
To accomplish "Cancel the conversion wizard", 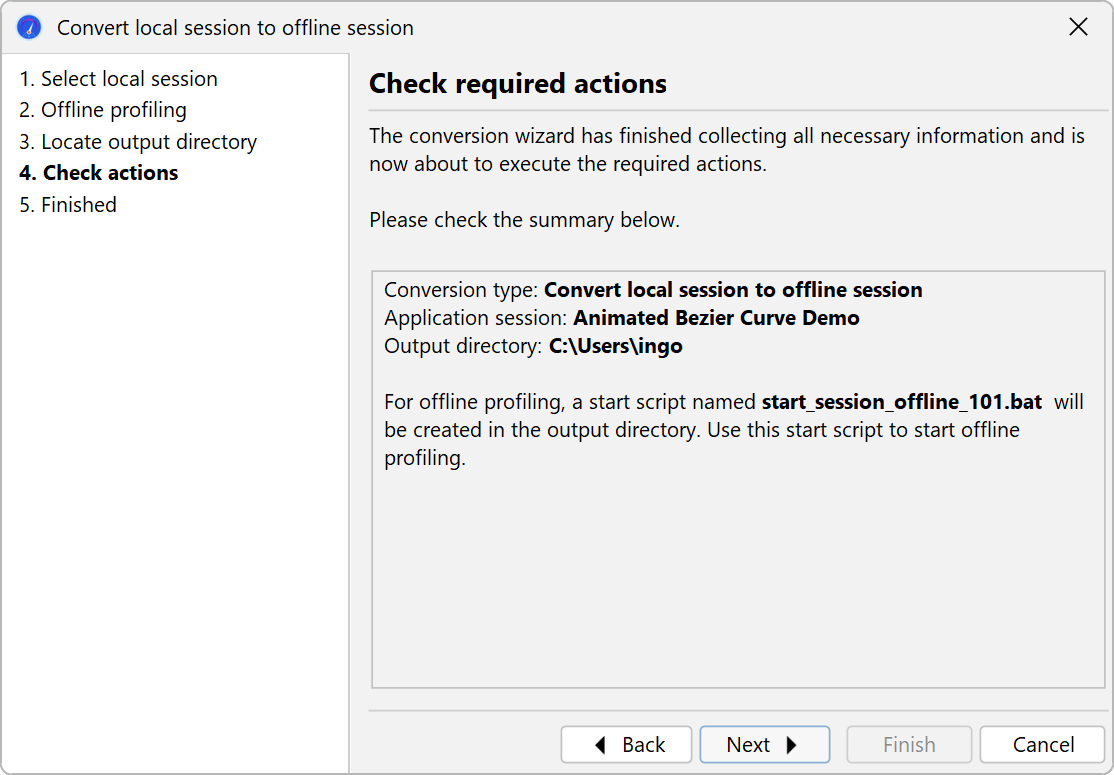I will coord(1042,745).
